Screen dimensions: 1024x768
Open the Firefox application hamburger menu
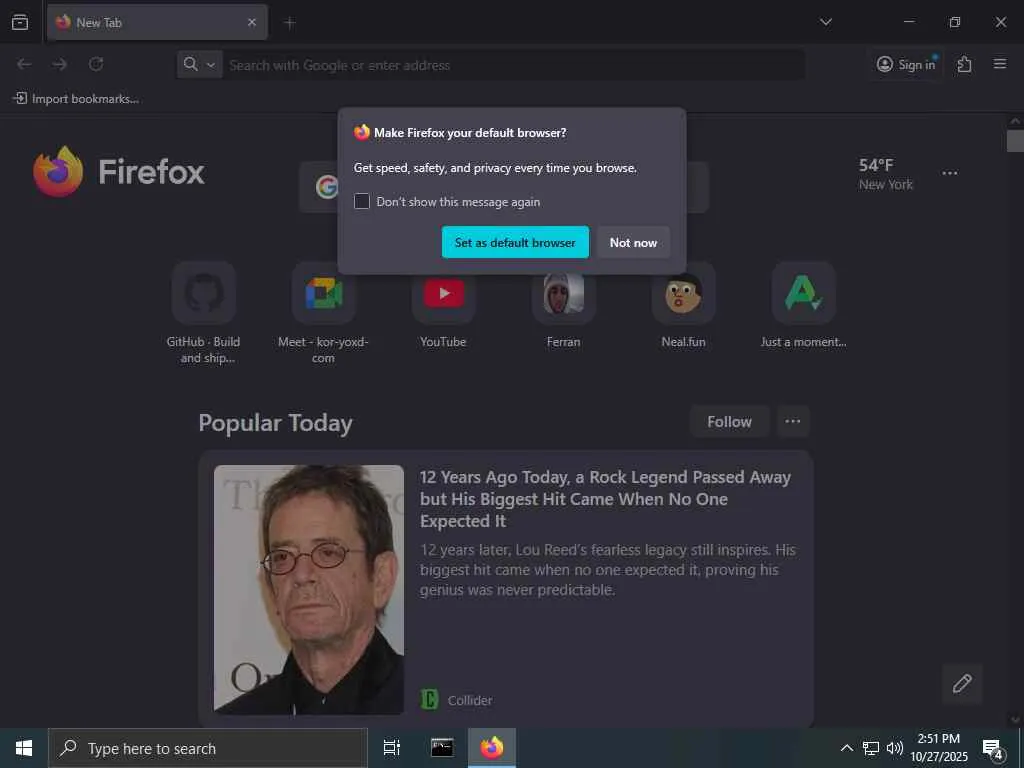[x=1000, y=64]
